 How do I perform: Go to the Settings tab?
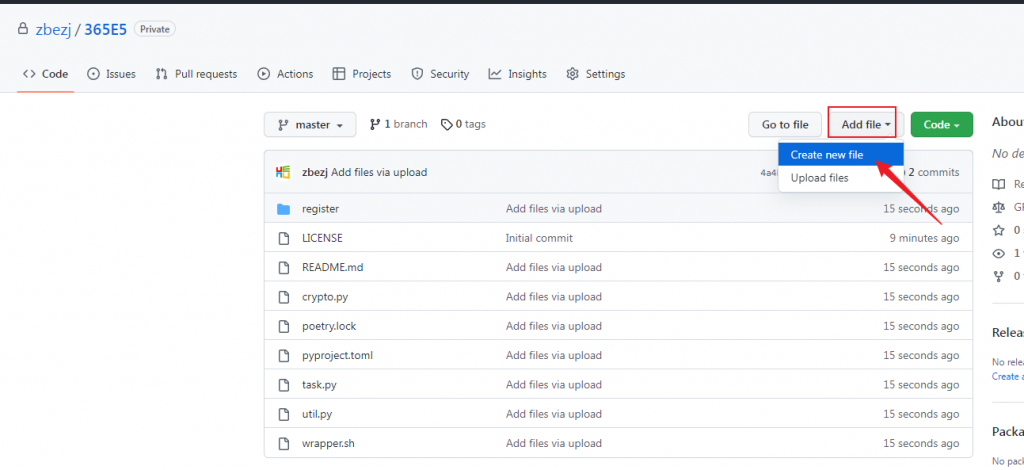point(595,74)
